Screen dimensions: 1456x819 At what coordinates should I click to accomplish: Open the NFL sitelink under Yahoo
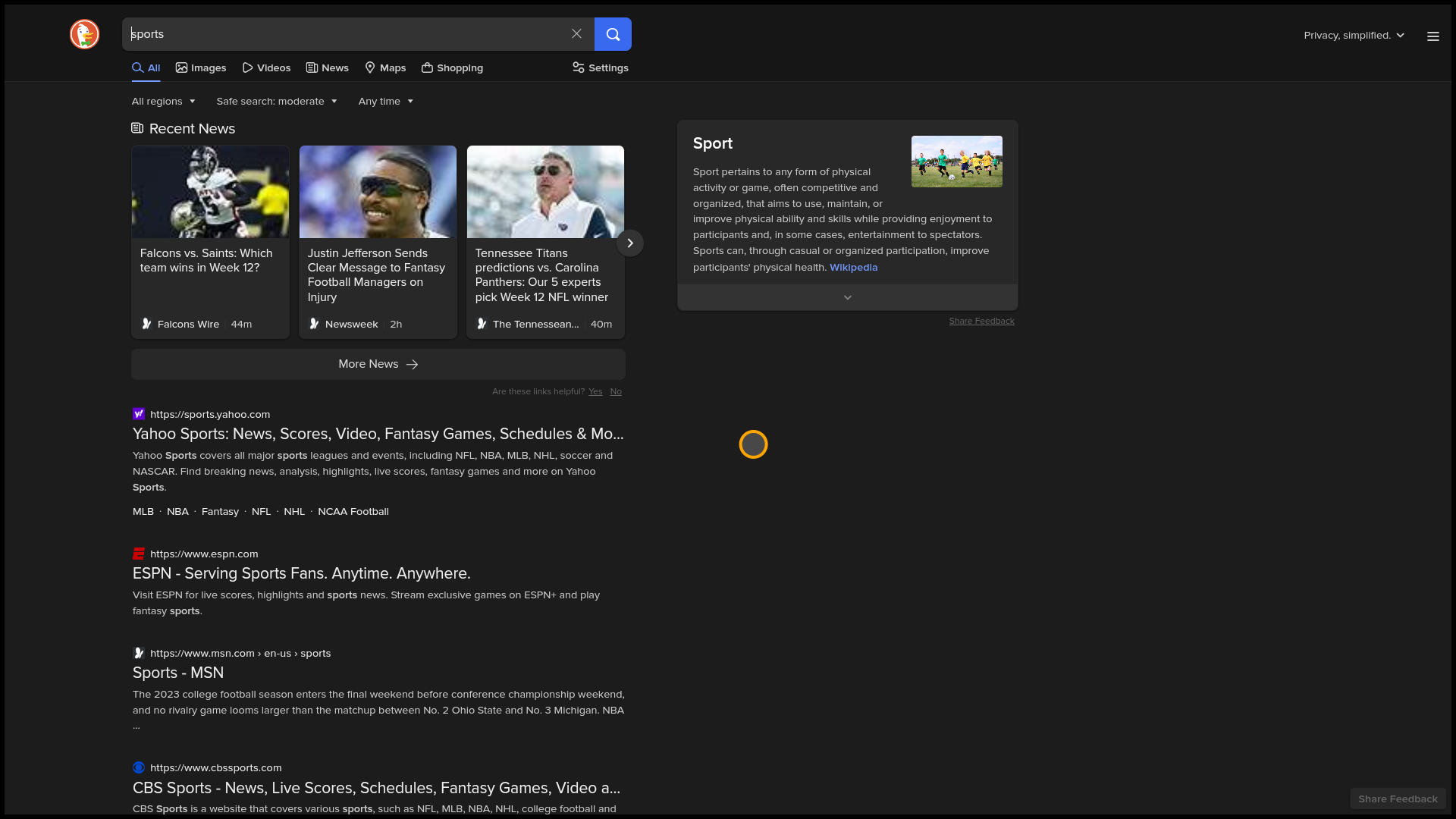261,511
